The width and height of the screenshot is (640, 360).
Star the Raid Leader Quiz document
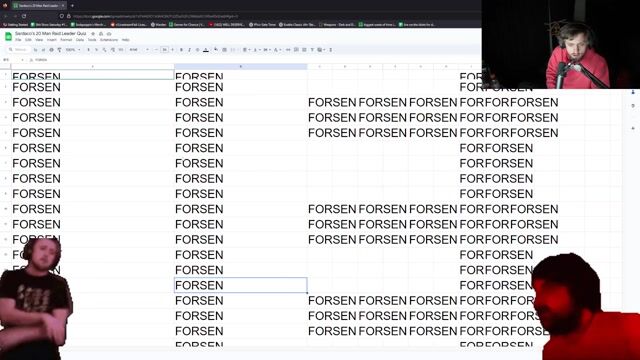coord(93,33)
